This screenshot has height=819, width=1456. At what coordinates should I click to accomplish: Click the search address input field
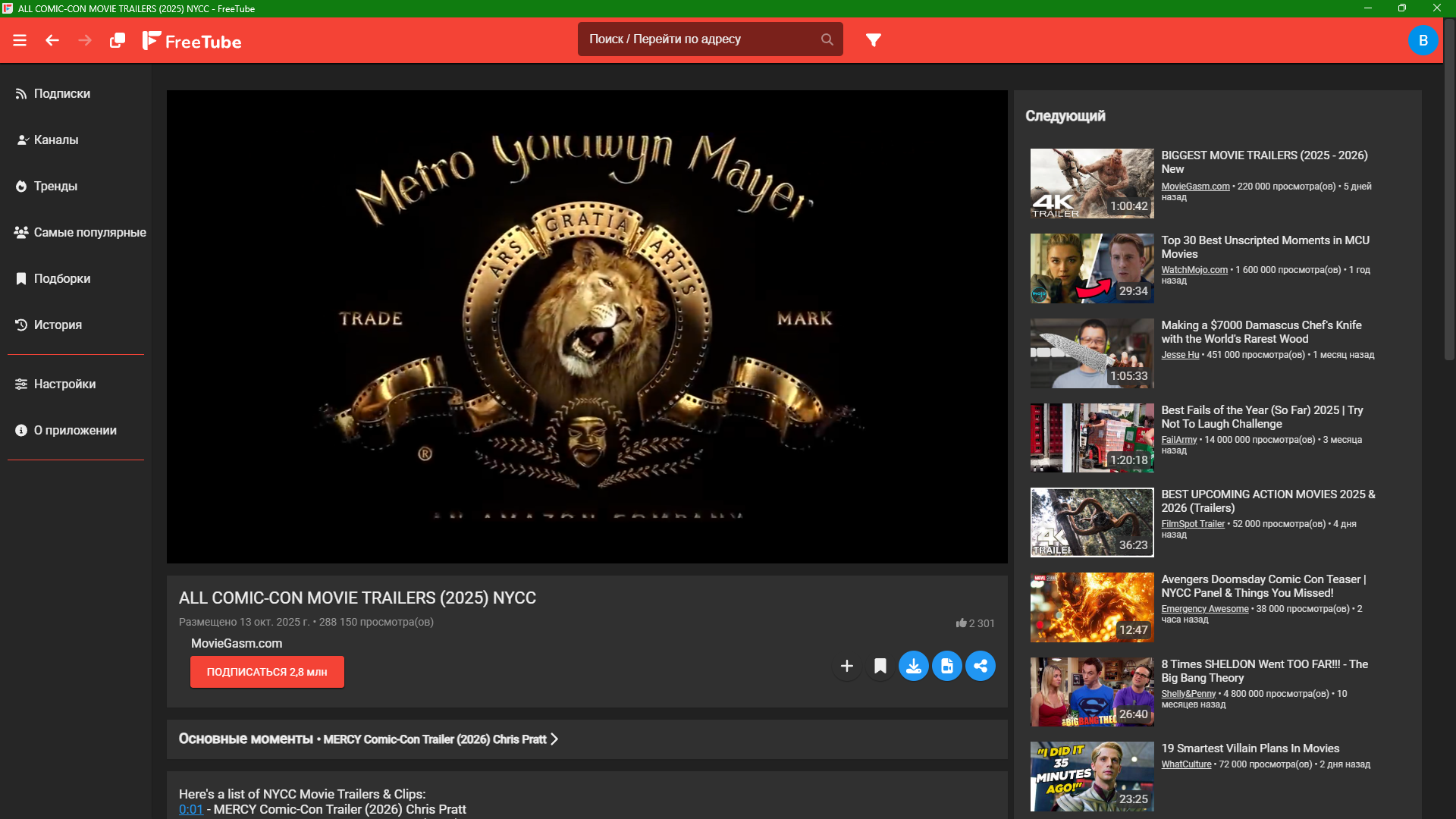tap(698, 39)
